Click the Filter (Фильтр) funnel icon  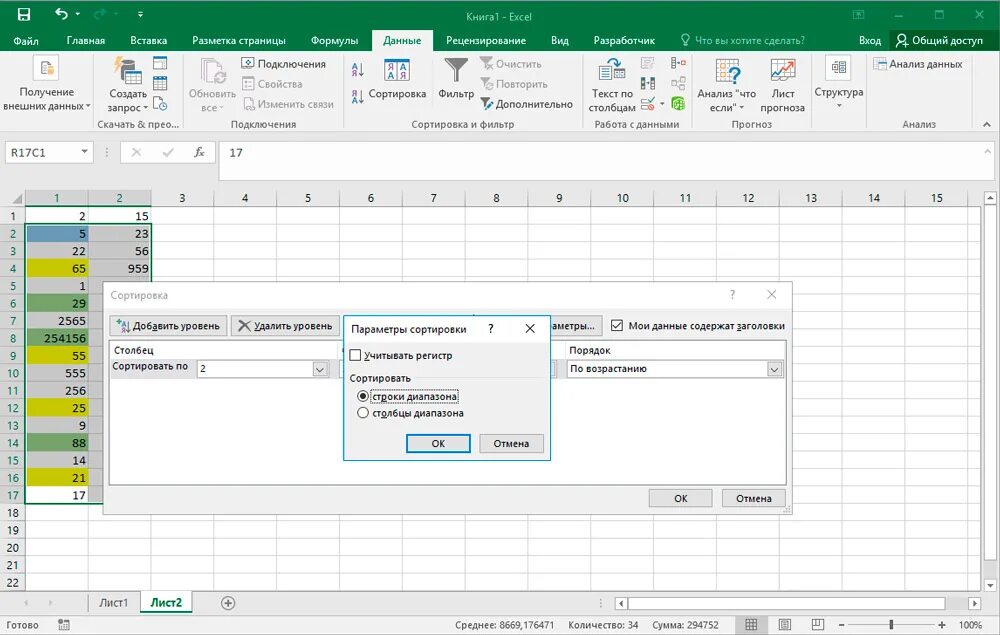pyautogui.click(x=455, y=69)
